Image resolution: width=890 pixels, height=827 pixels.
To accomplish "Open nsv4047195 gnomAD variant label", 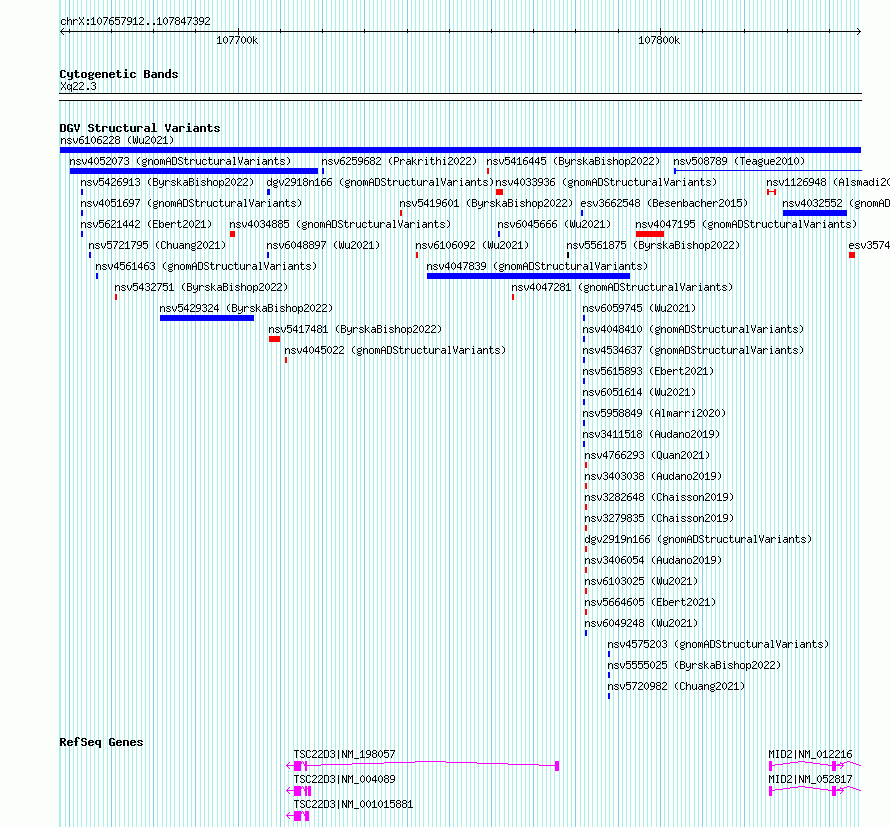I will point(746,224).
